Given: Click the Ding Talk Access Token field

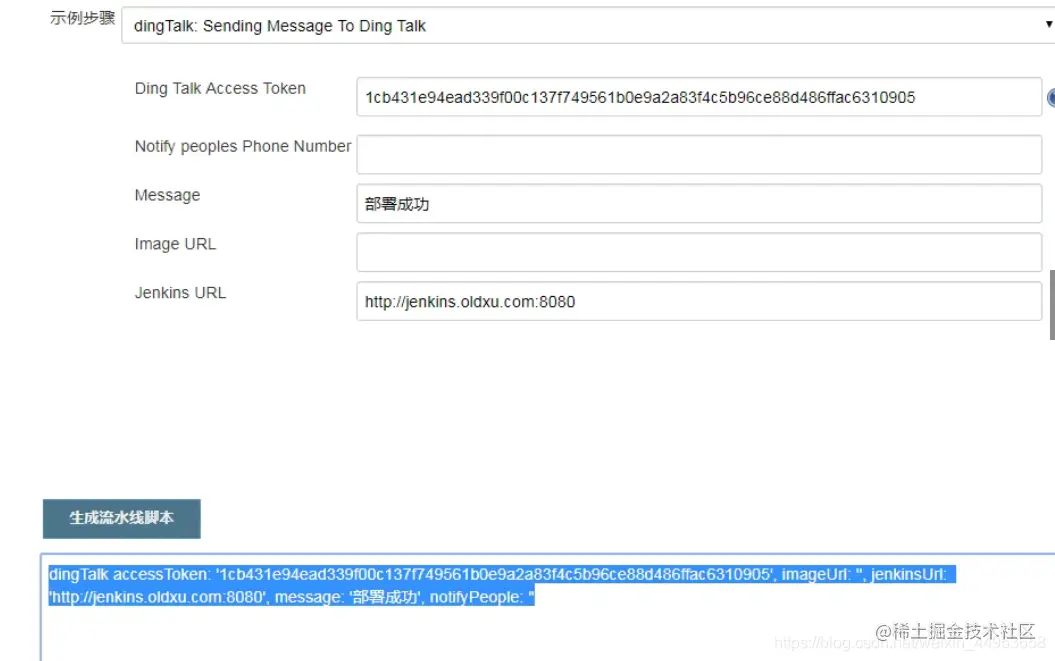Looking at the screenshot, I should 699,97.
